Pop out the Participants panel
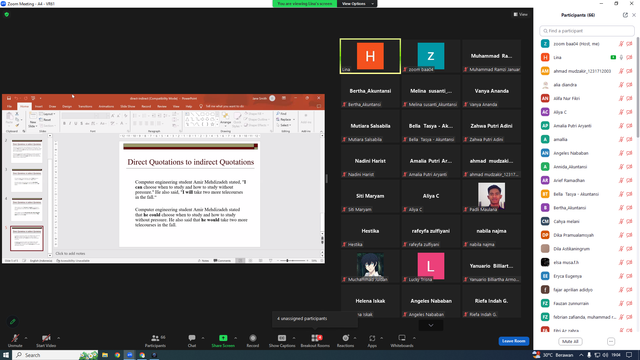The width and height of the screenshot is (640, 360). pyautogui.click(x=625, y=15)
